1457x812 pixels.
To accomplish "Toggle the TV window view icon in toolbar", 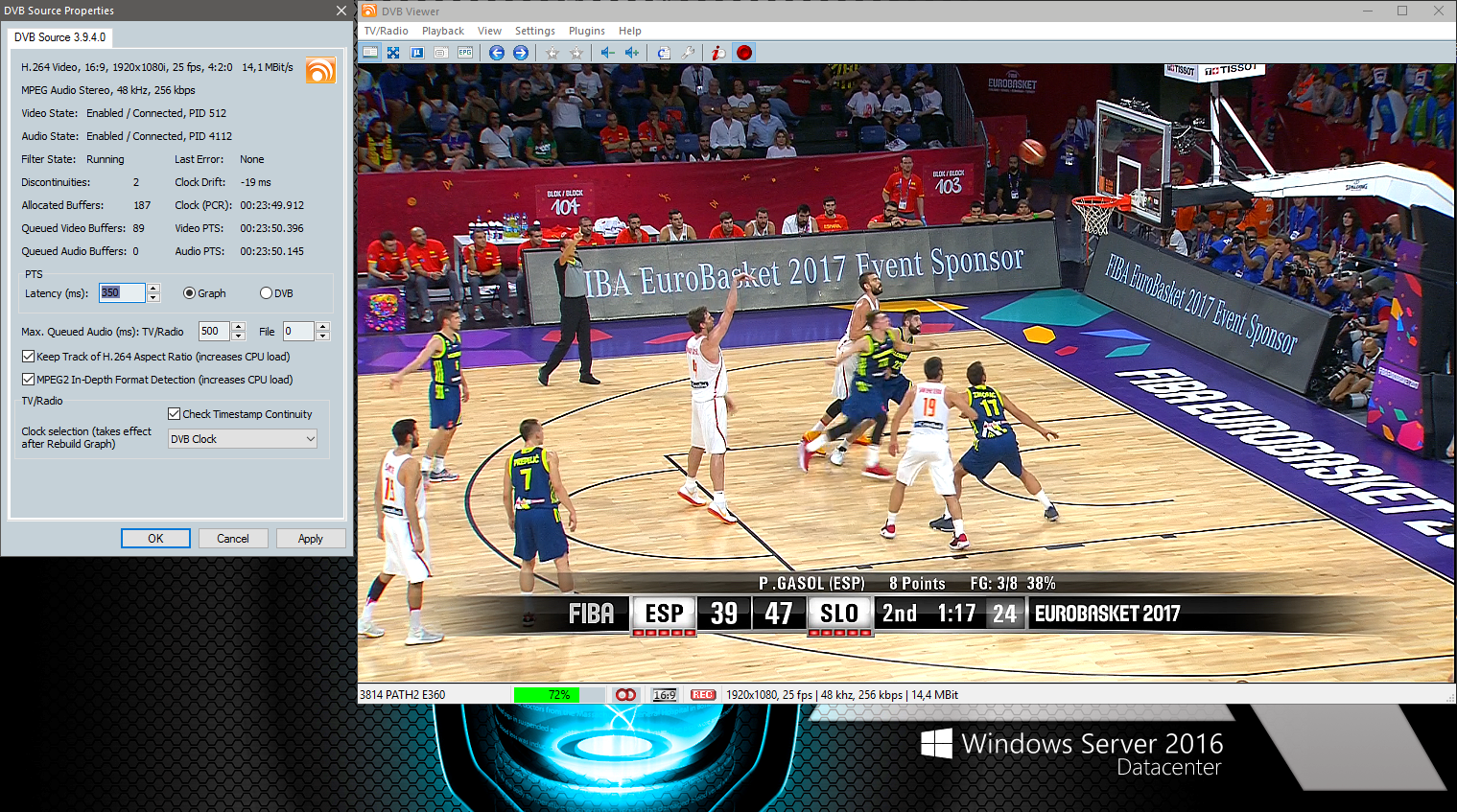I will tap(369, 53).
